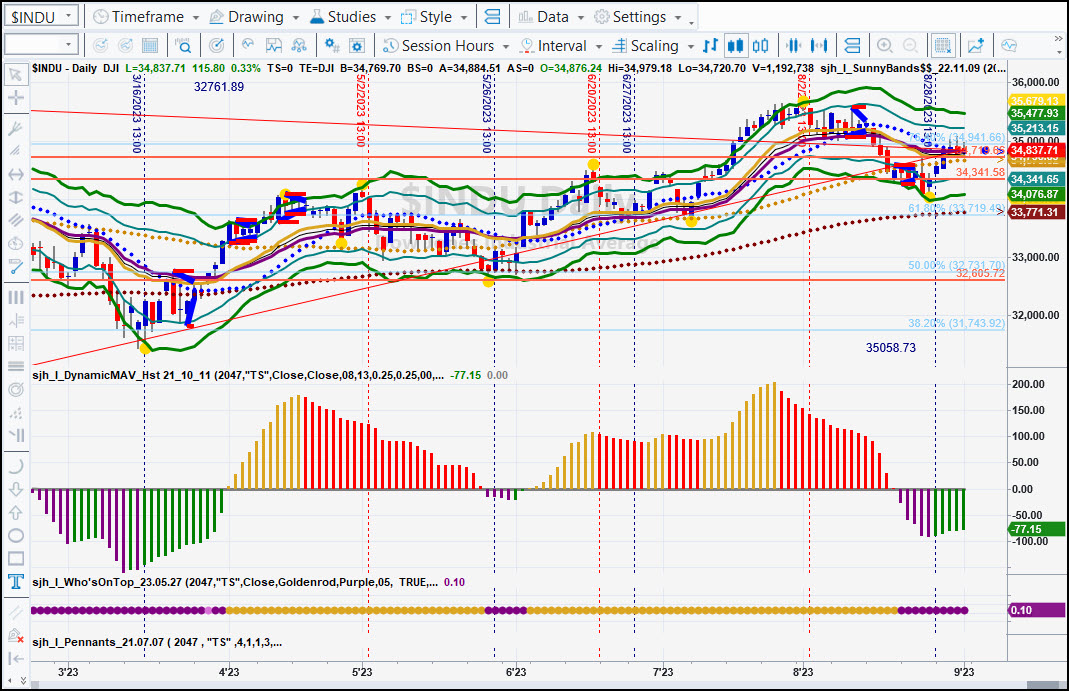Image resolution: width=1069 pixels, height=691 pixels.
Task: Click the 8/23 date label on time axis
Action: click(803, 672)
